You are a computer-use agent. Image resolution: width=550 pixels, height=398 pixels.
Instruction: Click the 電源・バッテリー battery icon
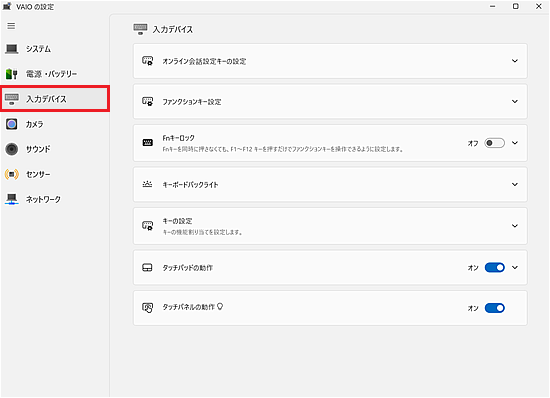coord(12,74)
